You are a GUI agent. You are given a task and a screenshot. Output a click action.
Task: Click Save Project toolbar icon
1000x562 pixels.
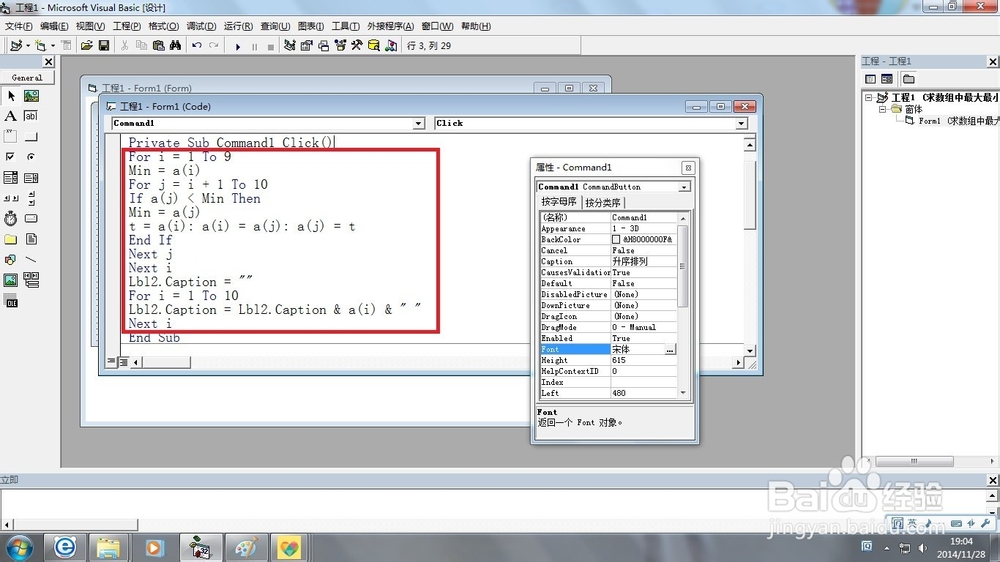pos(103,45)
